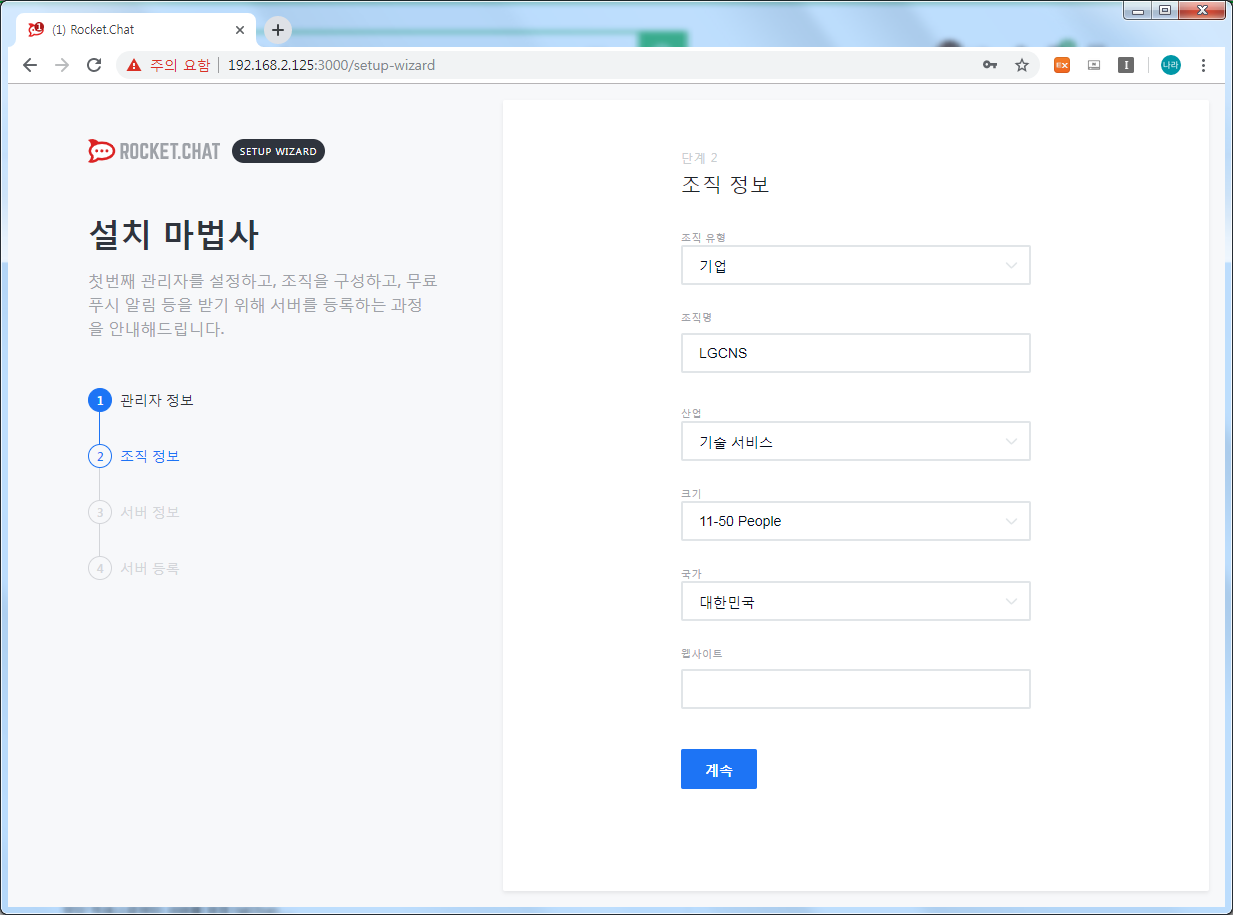Click the Rocket.Chat logo
1233x915 pixels.
154,151
